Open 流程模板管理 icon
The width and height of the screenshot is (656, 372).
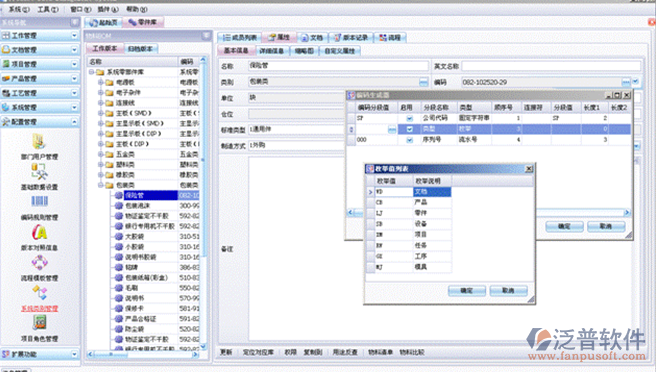(x=39, y=263)
